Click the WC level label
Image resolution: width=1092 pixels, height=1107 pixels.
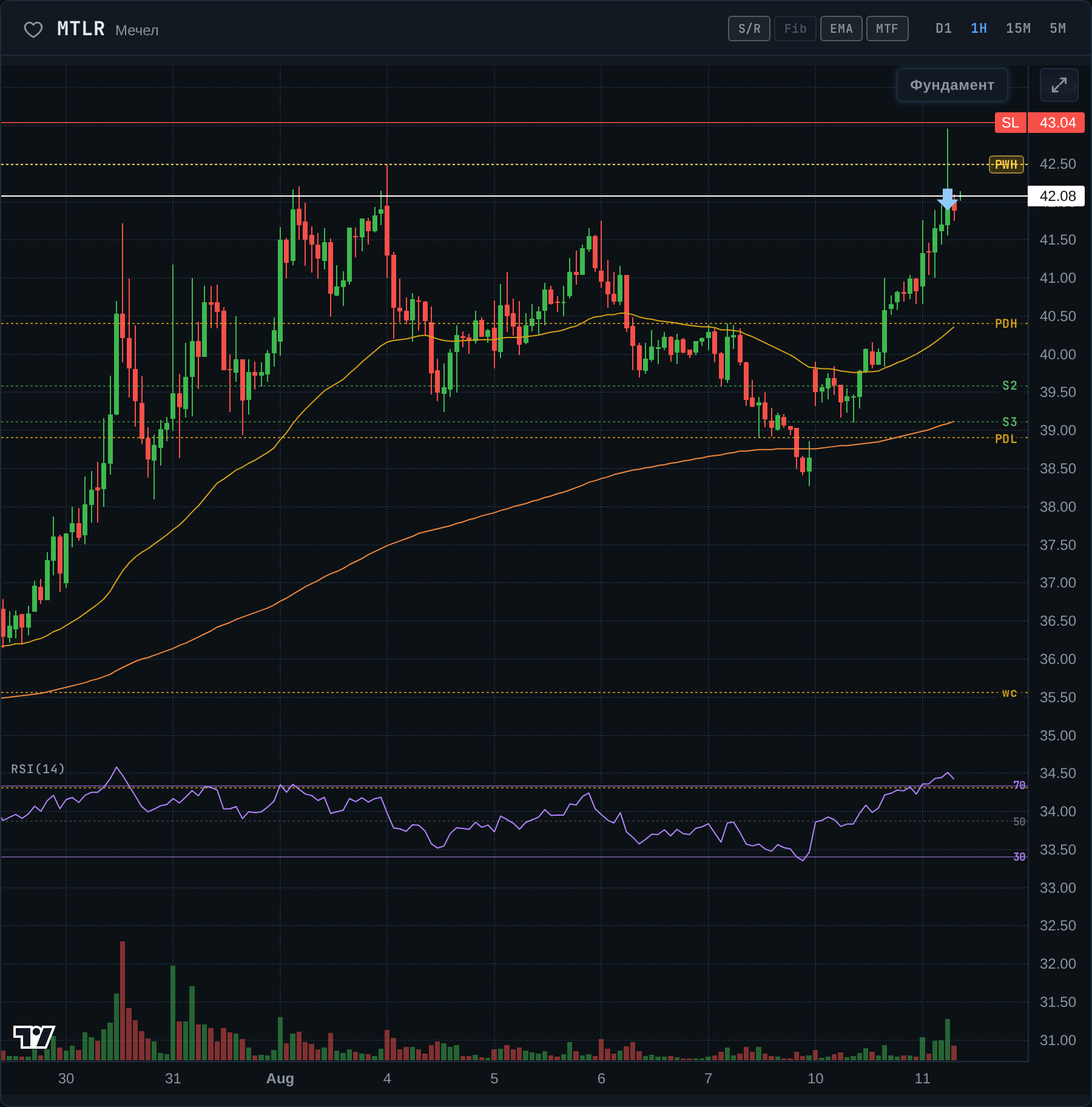coord(1010,693)
